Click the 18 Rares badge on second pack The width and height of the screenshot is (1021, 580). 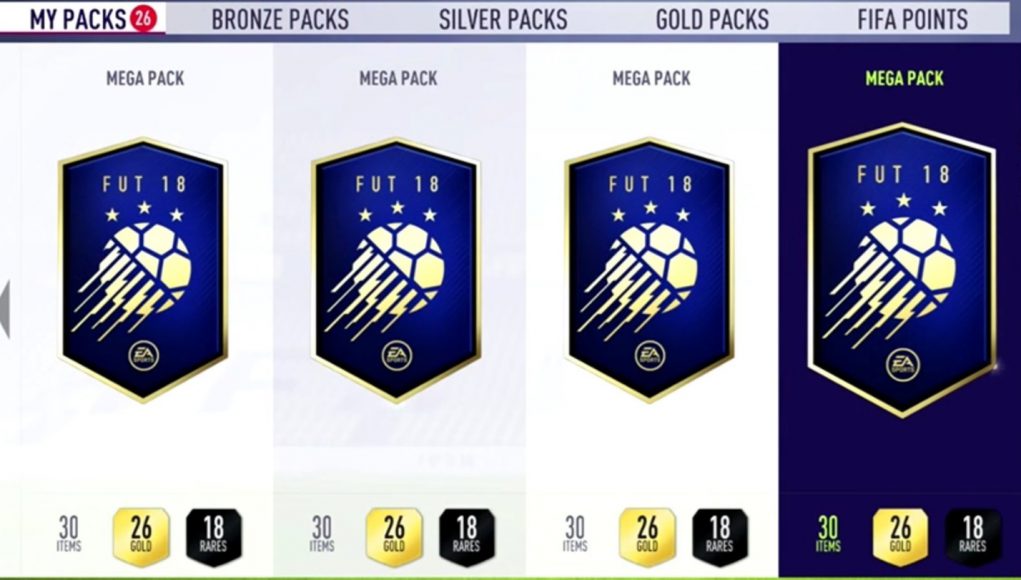pos(466,537)
